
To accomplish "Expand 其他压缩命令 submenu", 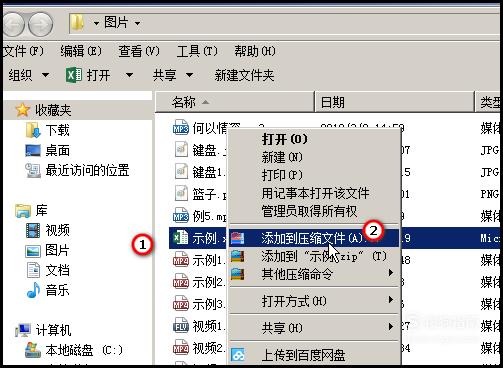I will pyautogui.click(x=314, y=274).
